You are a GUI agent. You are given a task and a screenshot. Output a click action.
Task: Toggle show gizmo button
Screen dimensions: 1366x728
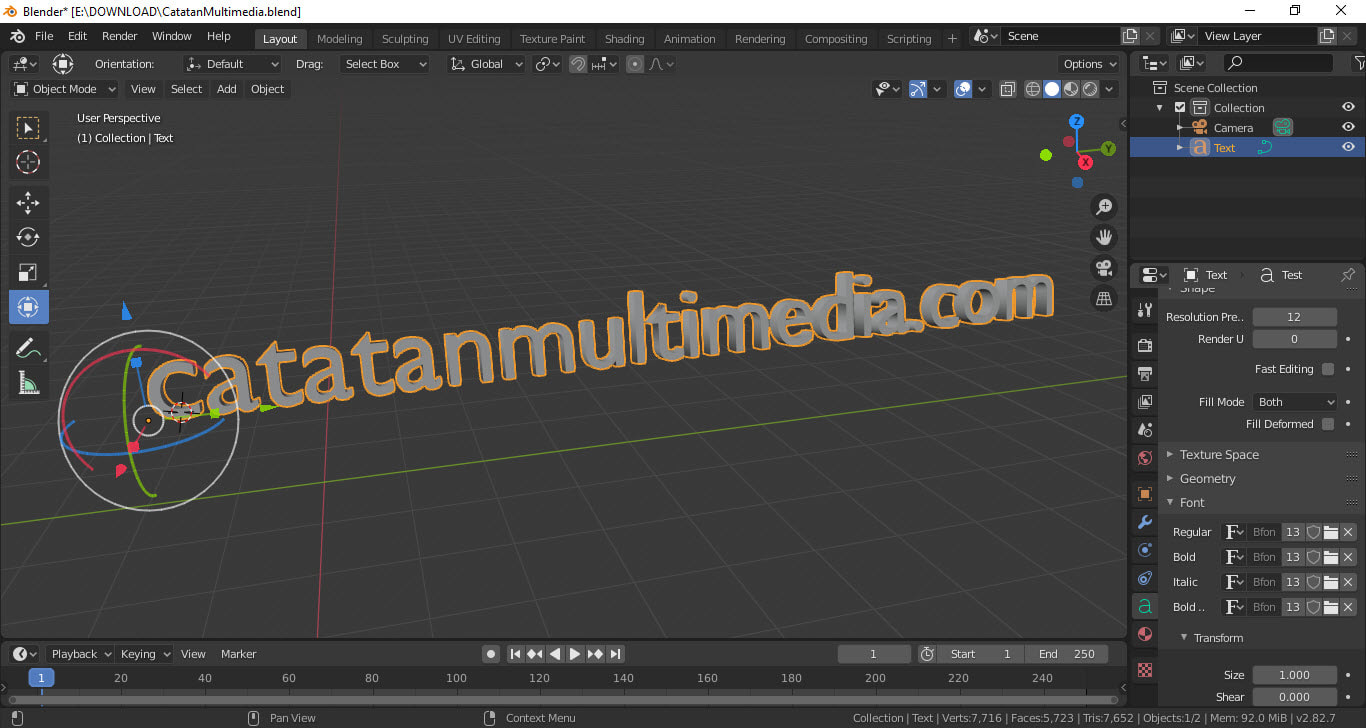(918, 89)
